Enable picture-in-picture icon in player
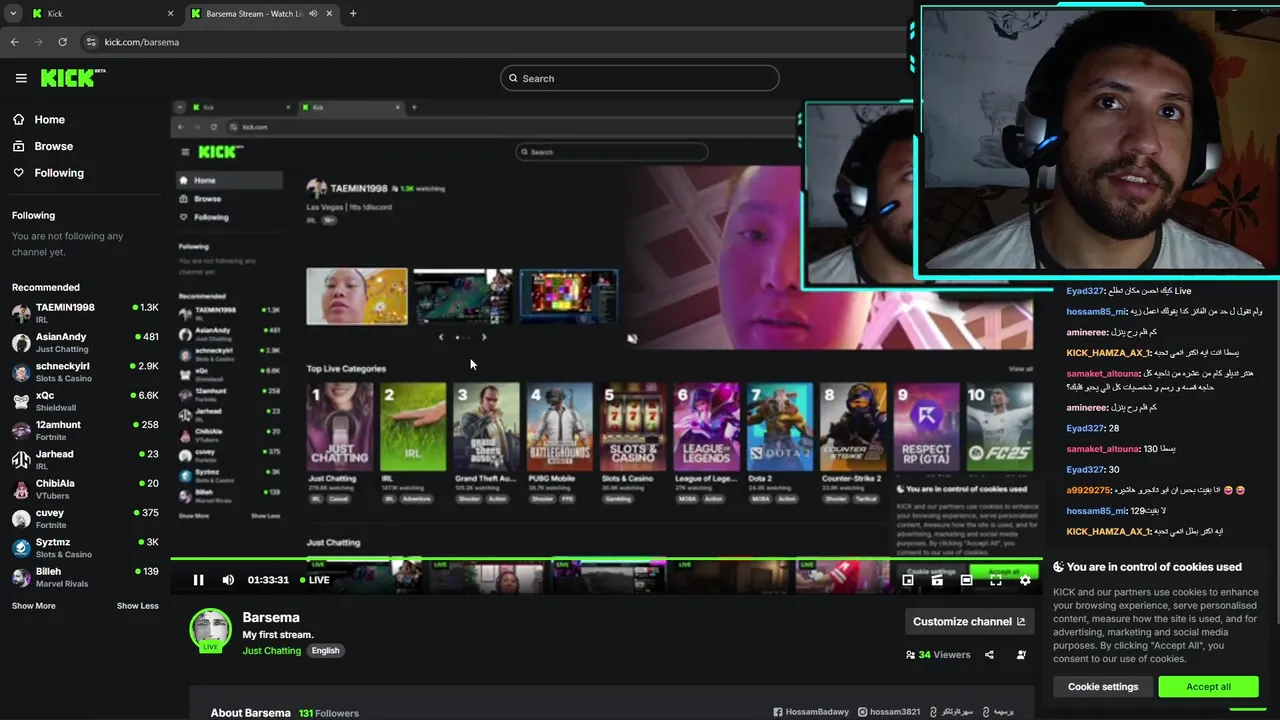Viewport: 1280px width, 720px height. click(x=908, y=580)
